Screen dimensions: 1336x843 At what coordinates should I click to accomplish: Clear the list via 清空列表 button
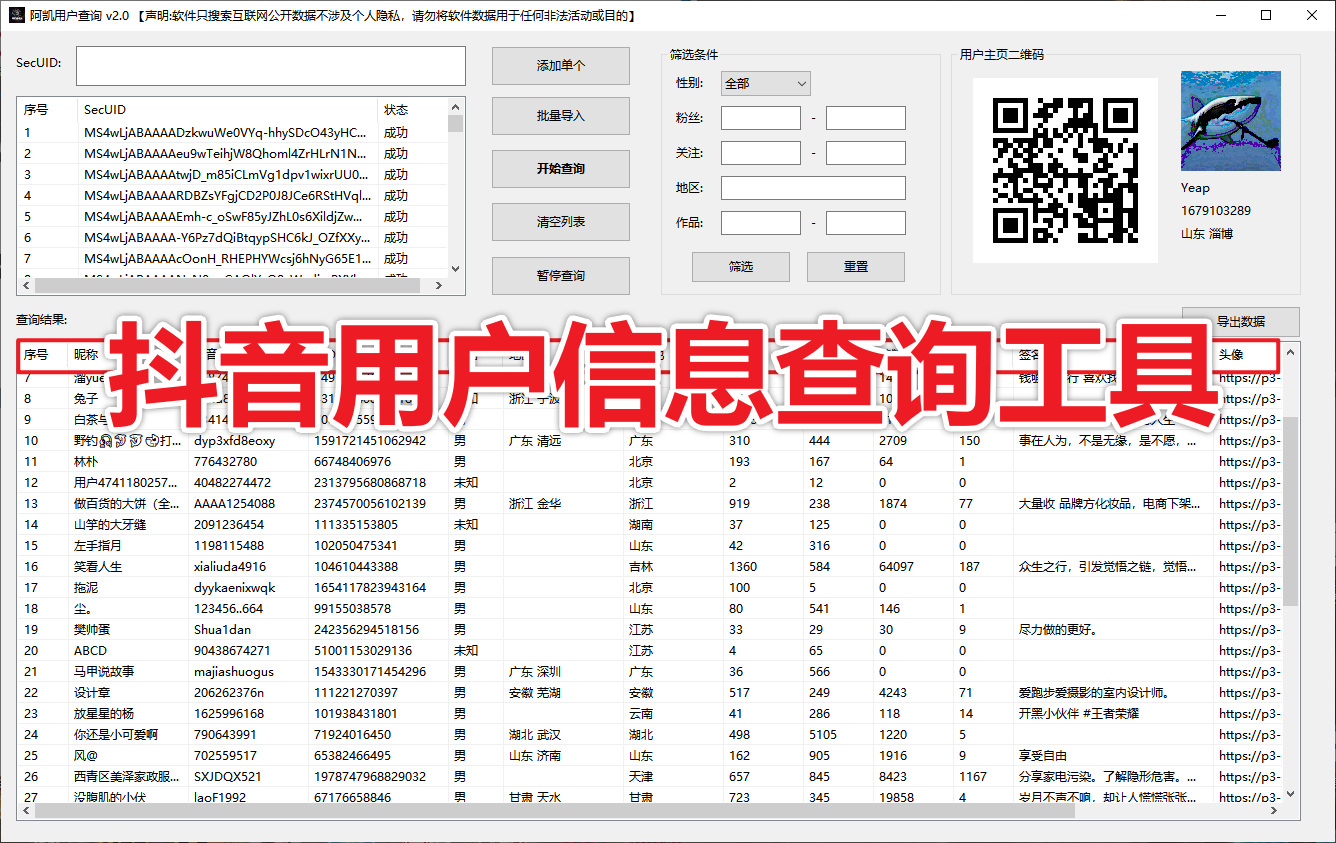560,221
